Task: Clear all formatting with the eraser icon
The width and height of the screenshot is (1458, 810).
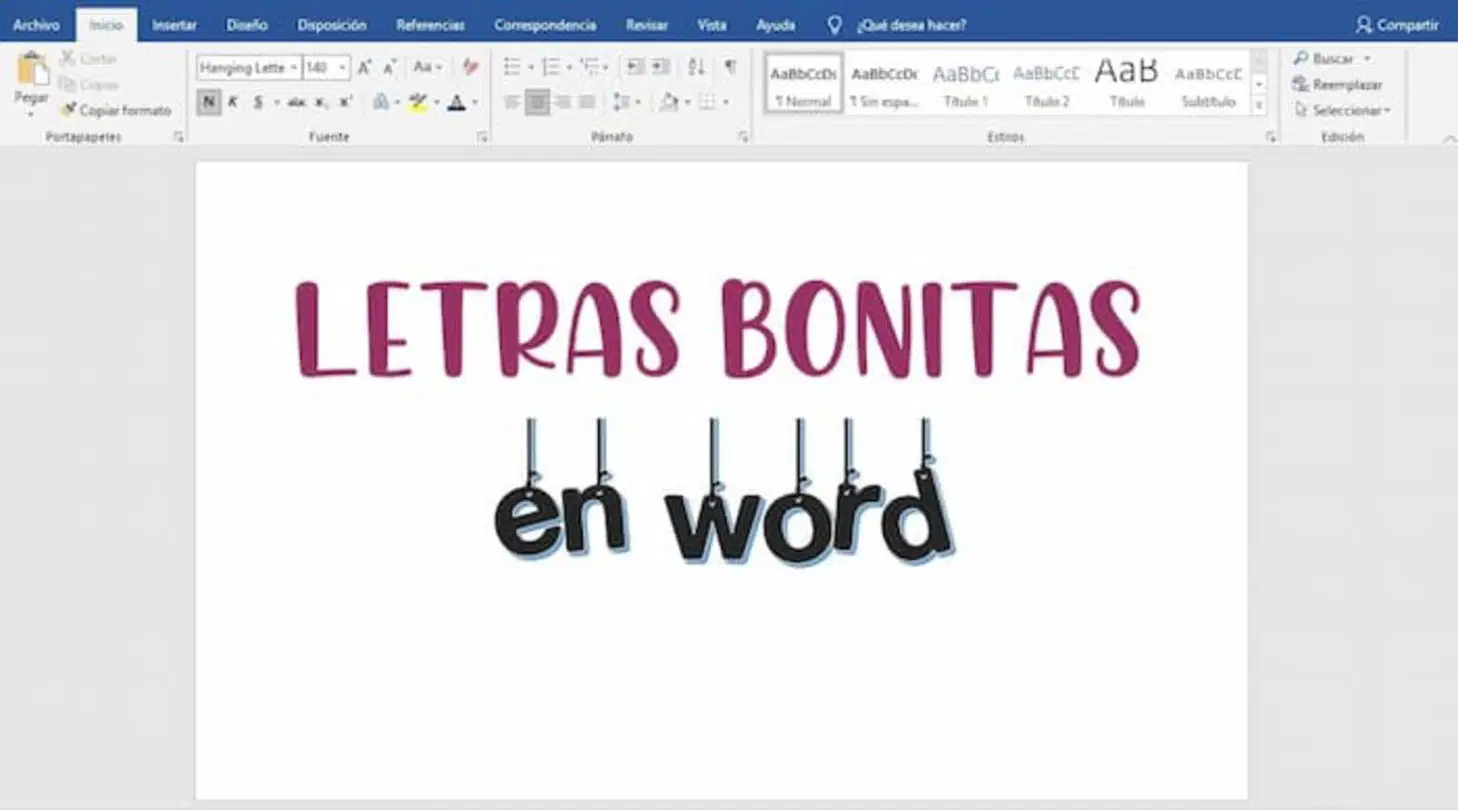Action: coord(471,67)
